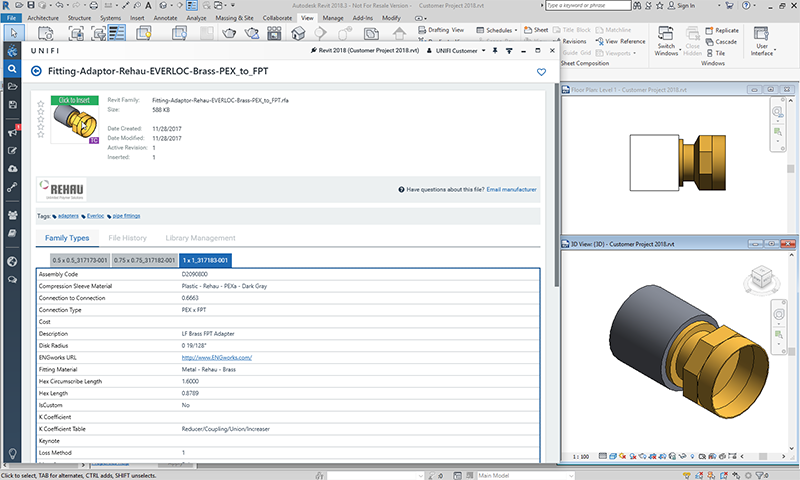Select the 0.75 x 0.75_317182-001 family type
The height and width of the screenshot is (480, 800).
pyautogui.click(x=144, y=260)
